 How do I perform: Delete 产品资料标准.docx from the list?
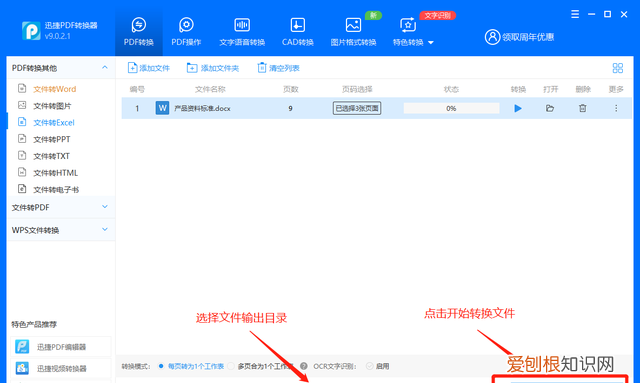(582, 108)
